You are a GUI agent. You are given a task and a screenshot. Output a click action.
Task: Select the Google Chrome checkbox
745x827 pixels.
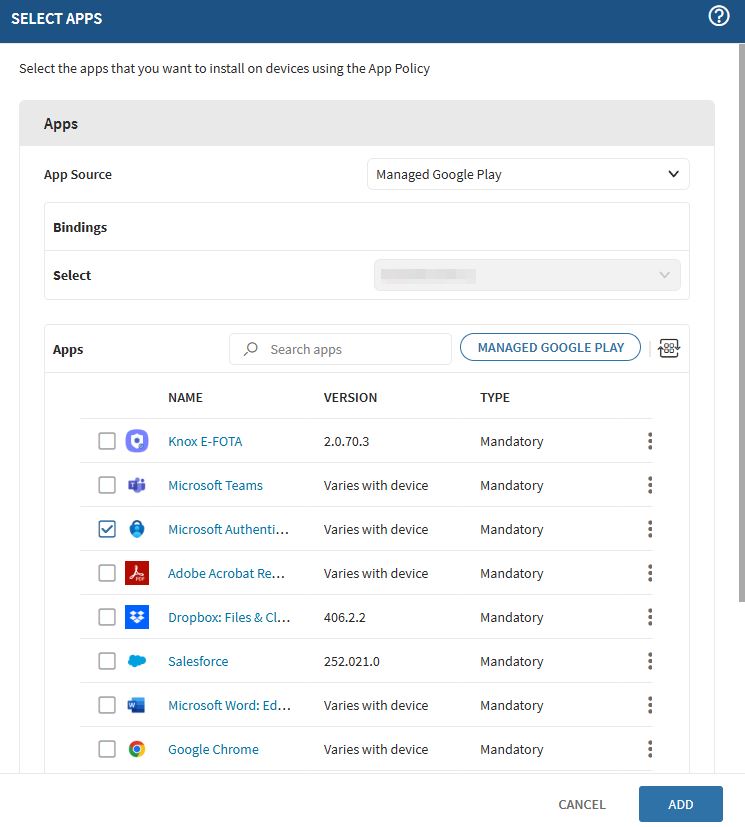click(x=107, y=749)
